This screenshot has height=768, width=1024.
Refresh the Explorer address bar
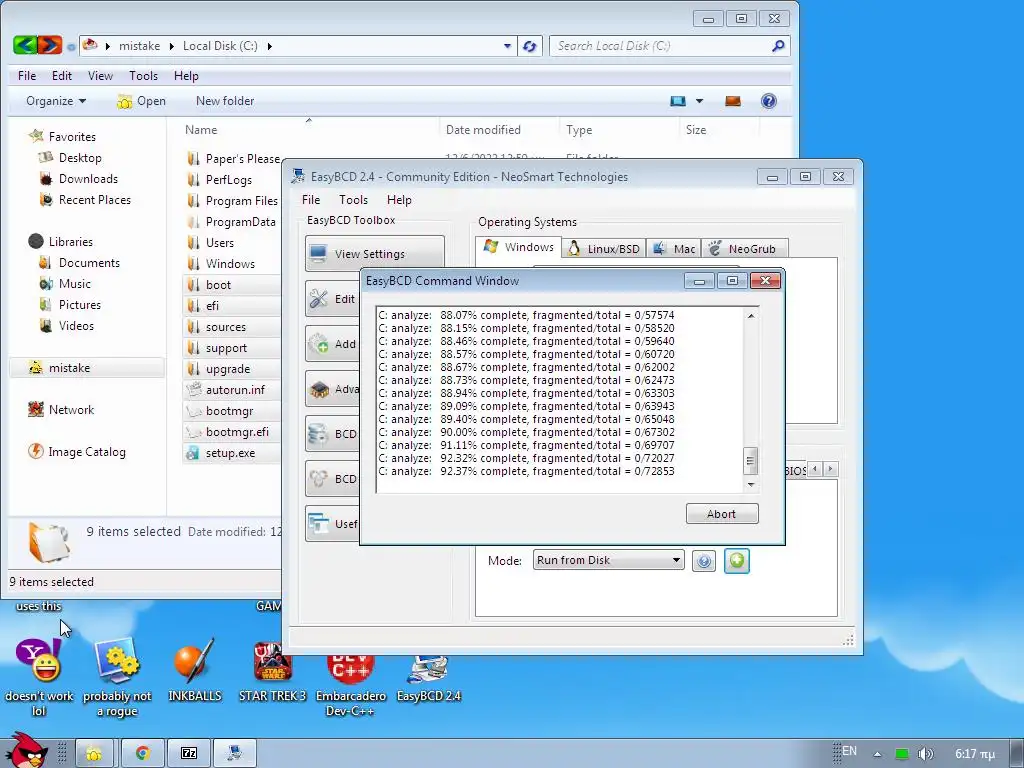(530, 46)
